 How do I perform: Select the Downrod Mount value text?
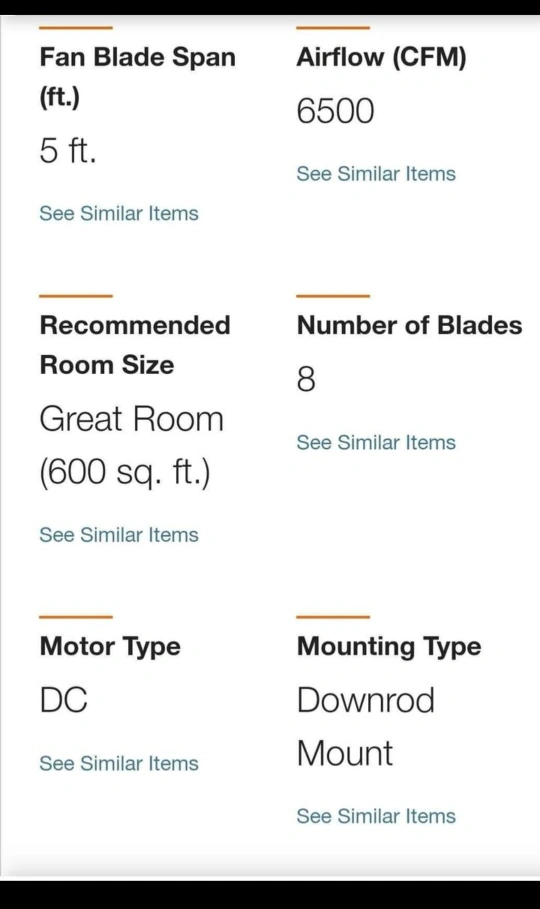click(x=365, y=726)
